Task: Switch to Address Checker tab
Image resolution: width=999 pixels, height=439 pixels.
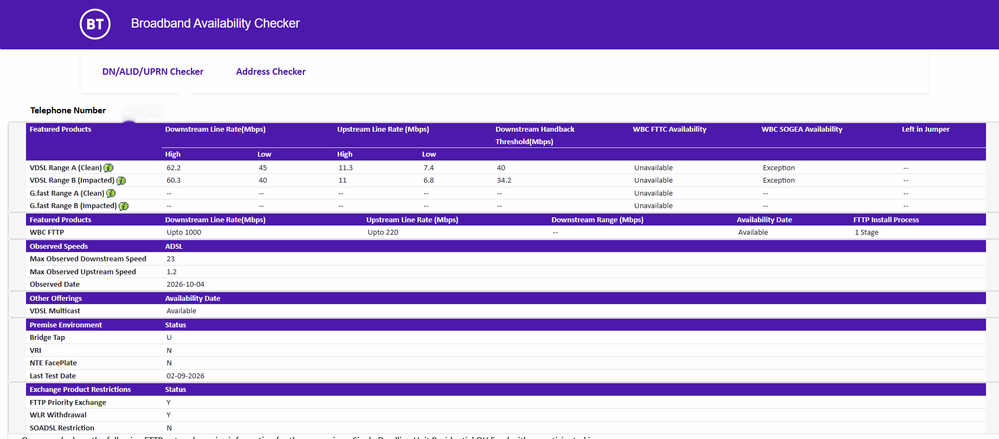Action: point(271,71)
